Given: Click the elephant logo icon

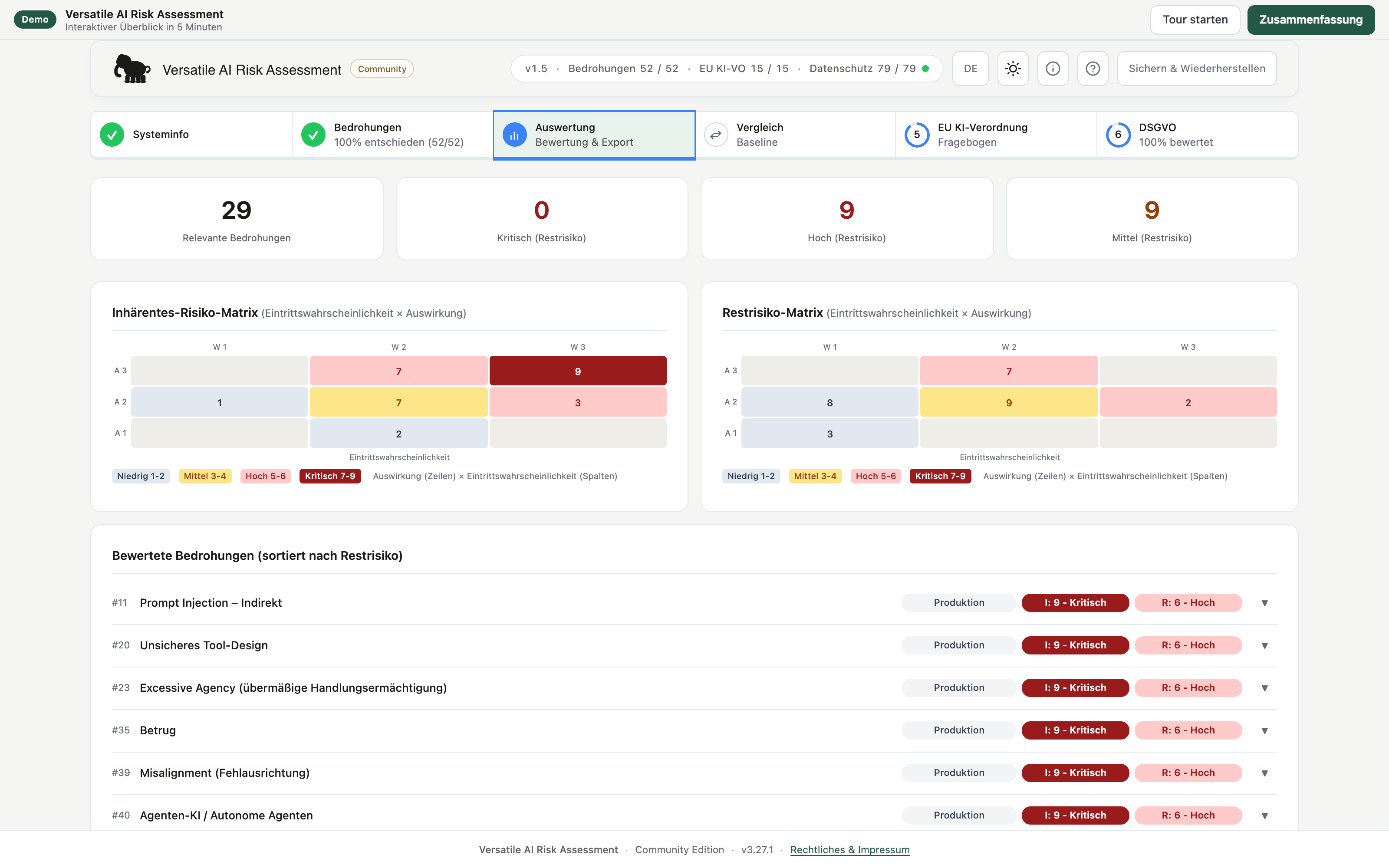Looking at the screenshot, I should (132, 69).
